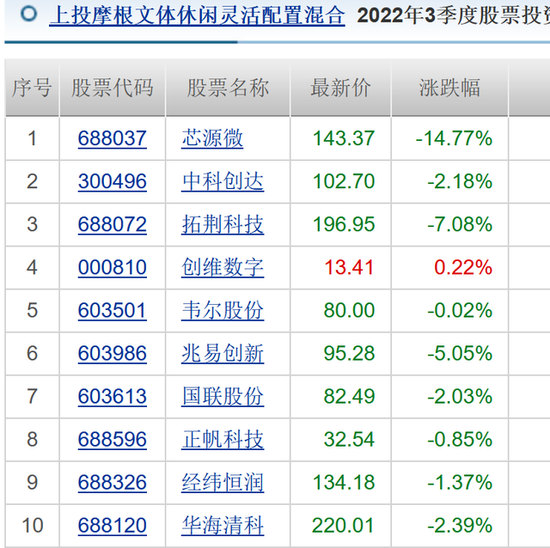Open stock code 000810 link
Viewport: 550px width, 548px height.
coord(112,267)
